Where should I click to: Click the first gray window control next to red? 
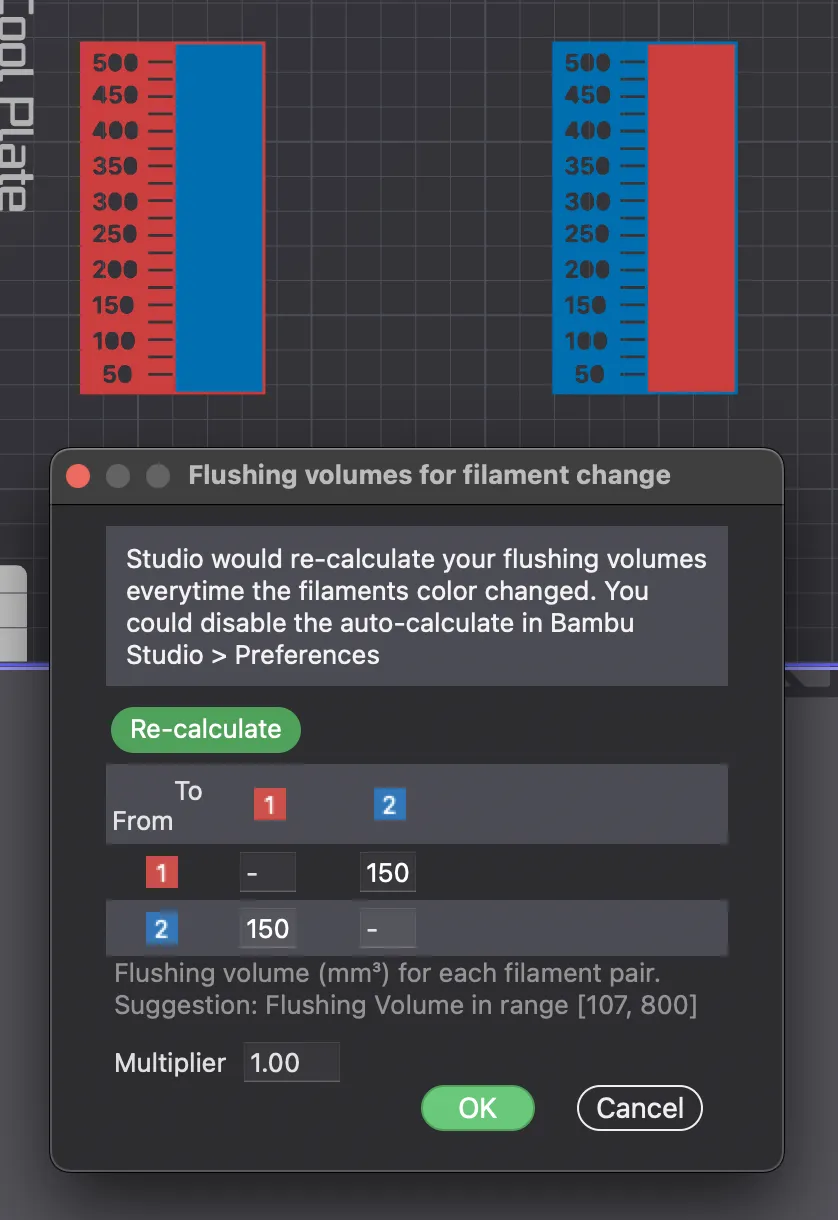118,475
